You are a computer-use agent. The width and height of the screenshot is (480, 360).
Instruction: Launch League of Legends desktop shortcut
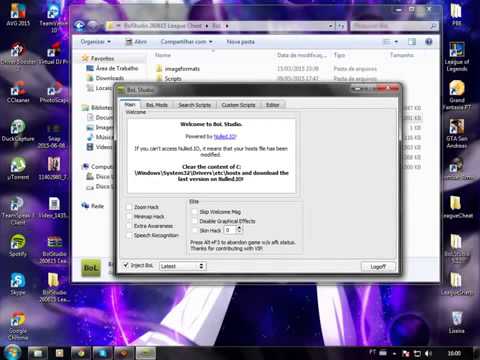tap(456, 57)
